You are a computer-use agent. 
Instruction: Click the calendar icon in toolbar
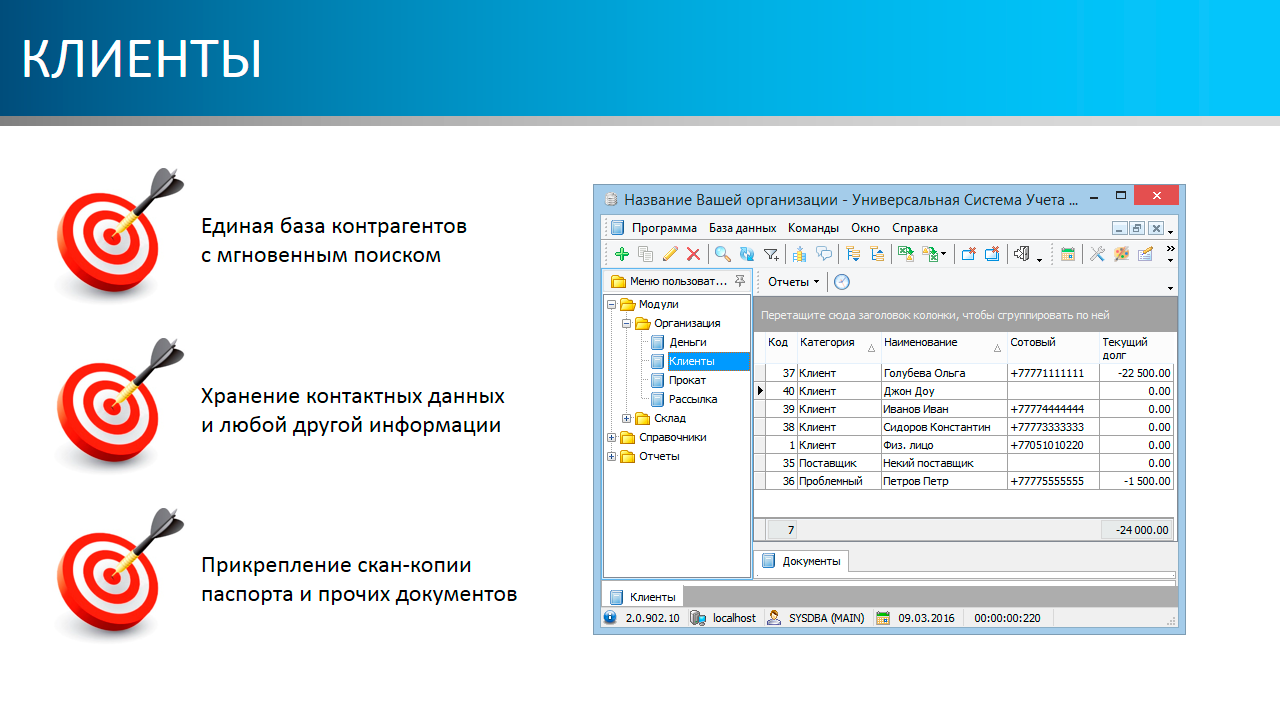(1068, 254)
